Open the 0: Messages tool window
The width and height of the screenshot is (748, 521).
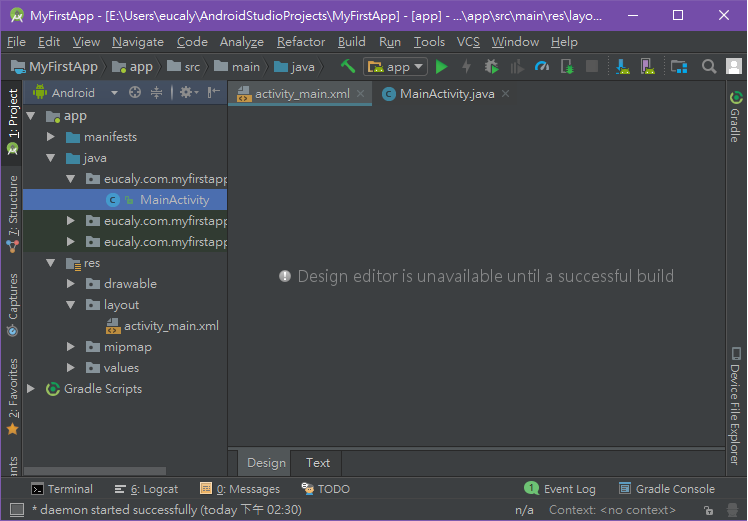pyautogui.click(x=240, y=489)
